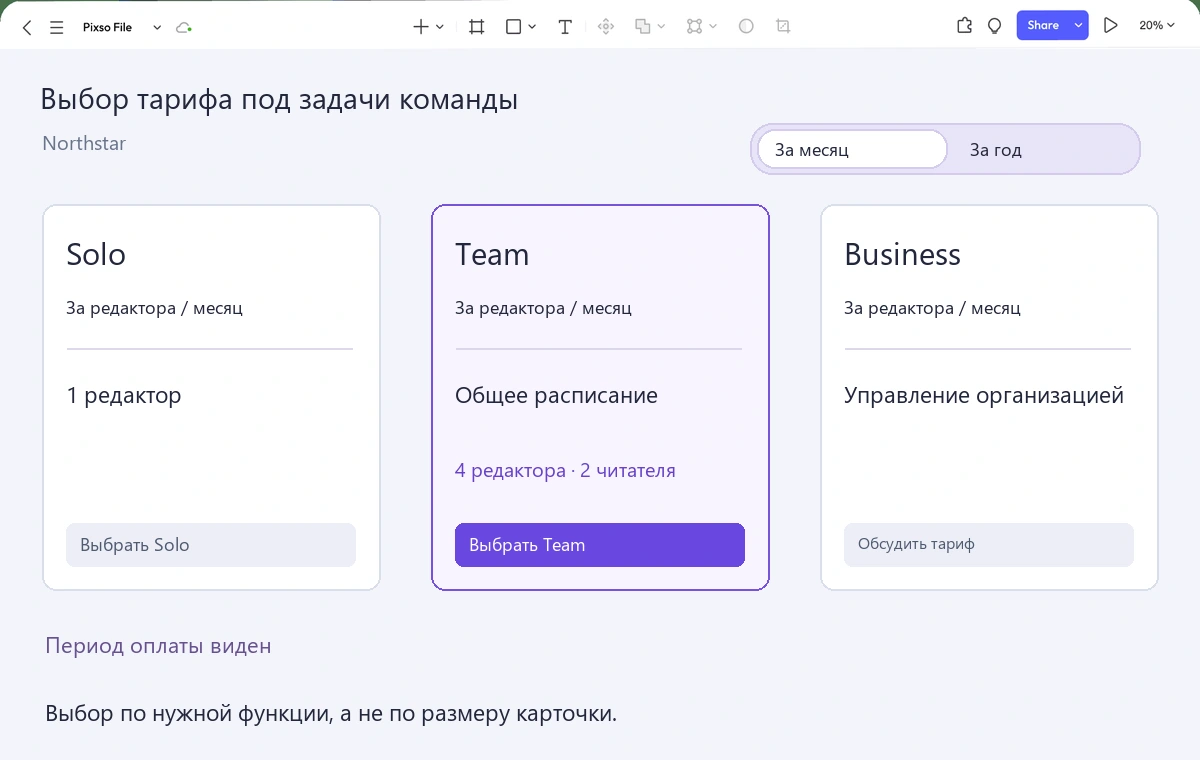Viewport: 1200px width, 760px height.
Task: Select the Move/plus tool
Action: tap(421, 27)
